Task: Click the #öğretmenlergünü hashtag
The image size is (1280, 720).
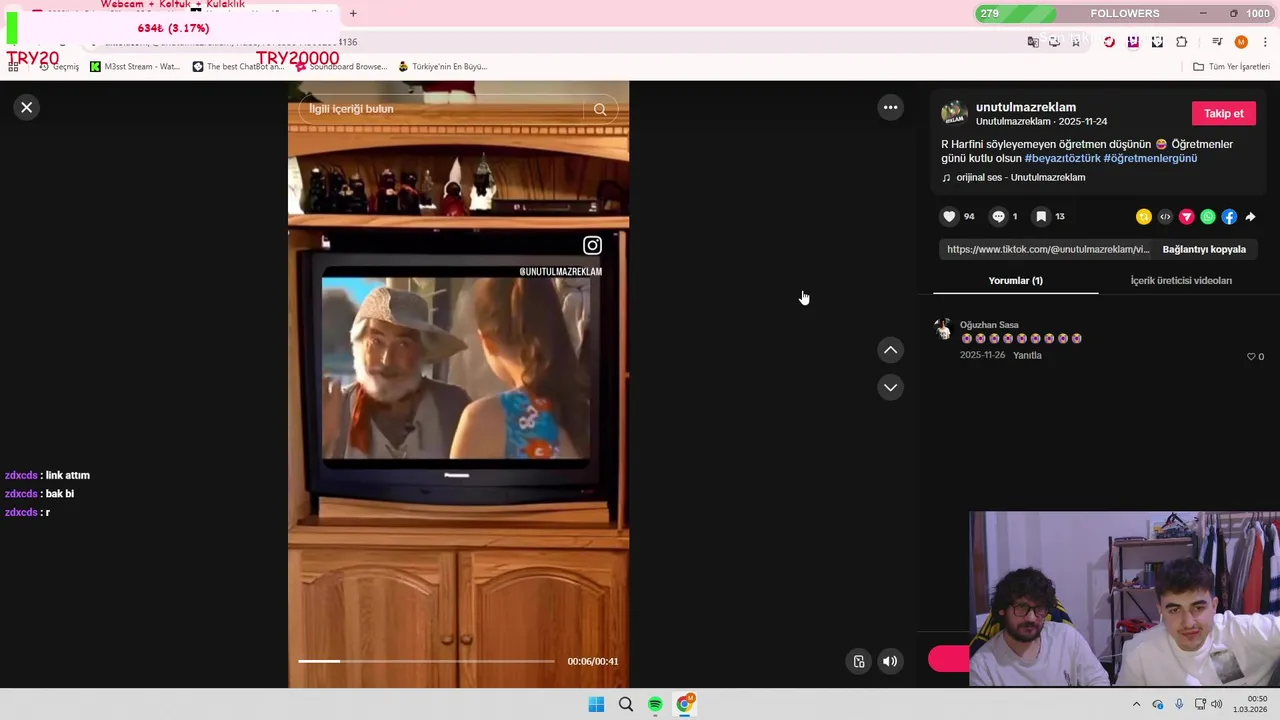Action: tap(1150, 158)
